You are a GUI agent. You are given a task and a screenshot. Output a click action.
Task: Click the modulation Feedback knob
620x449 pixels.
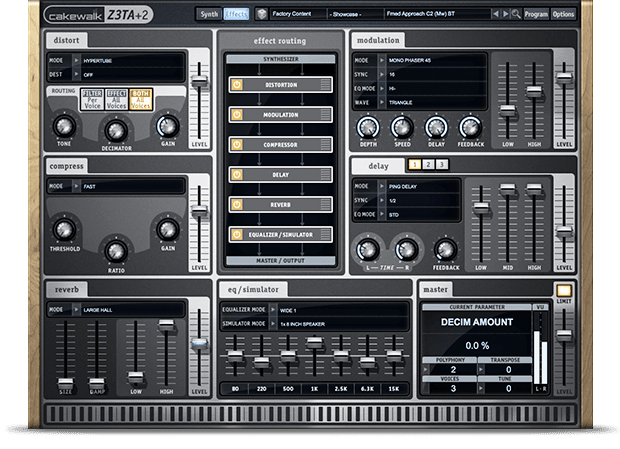click(x=470, y=127)
